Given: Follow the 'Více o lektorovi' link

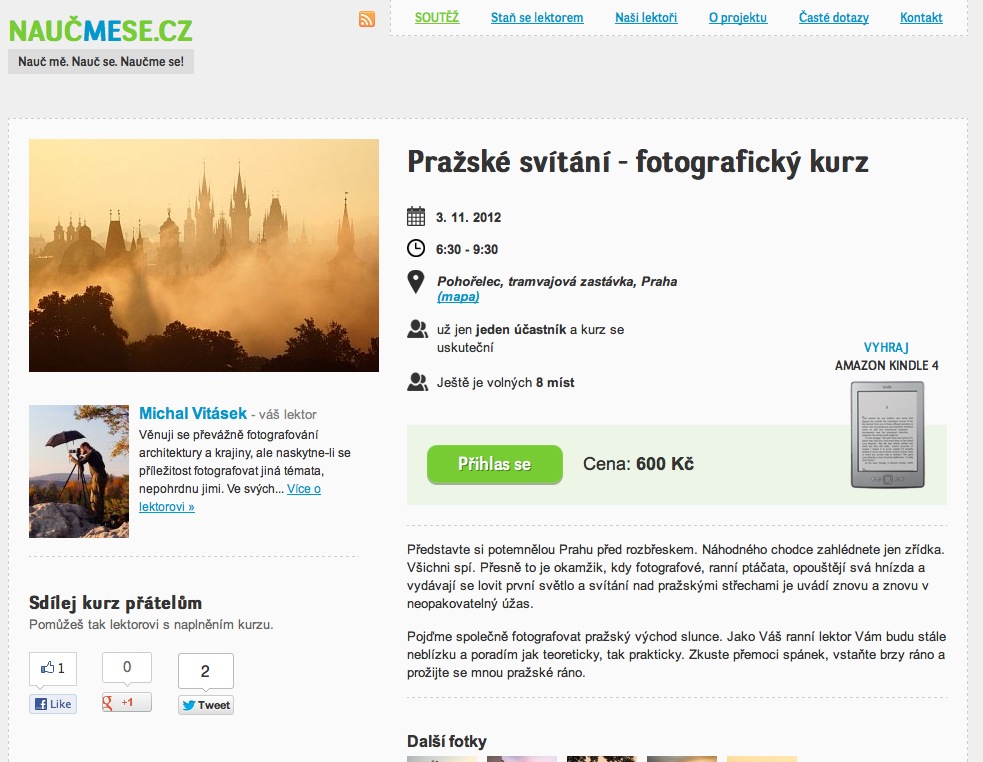Looking at the screenshot, I should (229, 497).
